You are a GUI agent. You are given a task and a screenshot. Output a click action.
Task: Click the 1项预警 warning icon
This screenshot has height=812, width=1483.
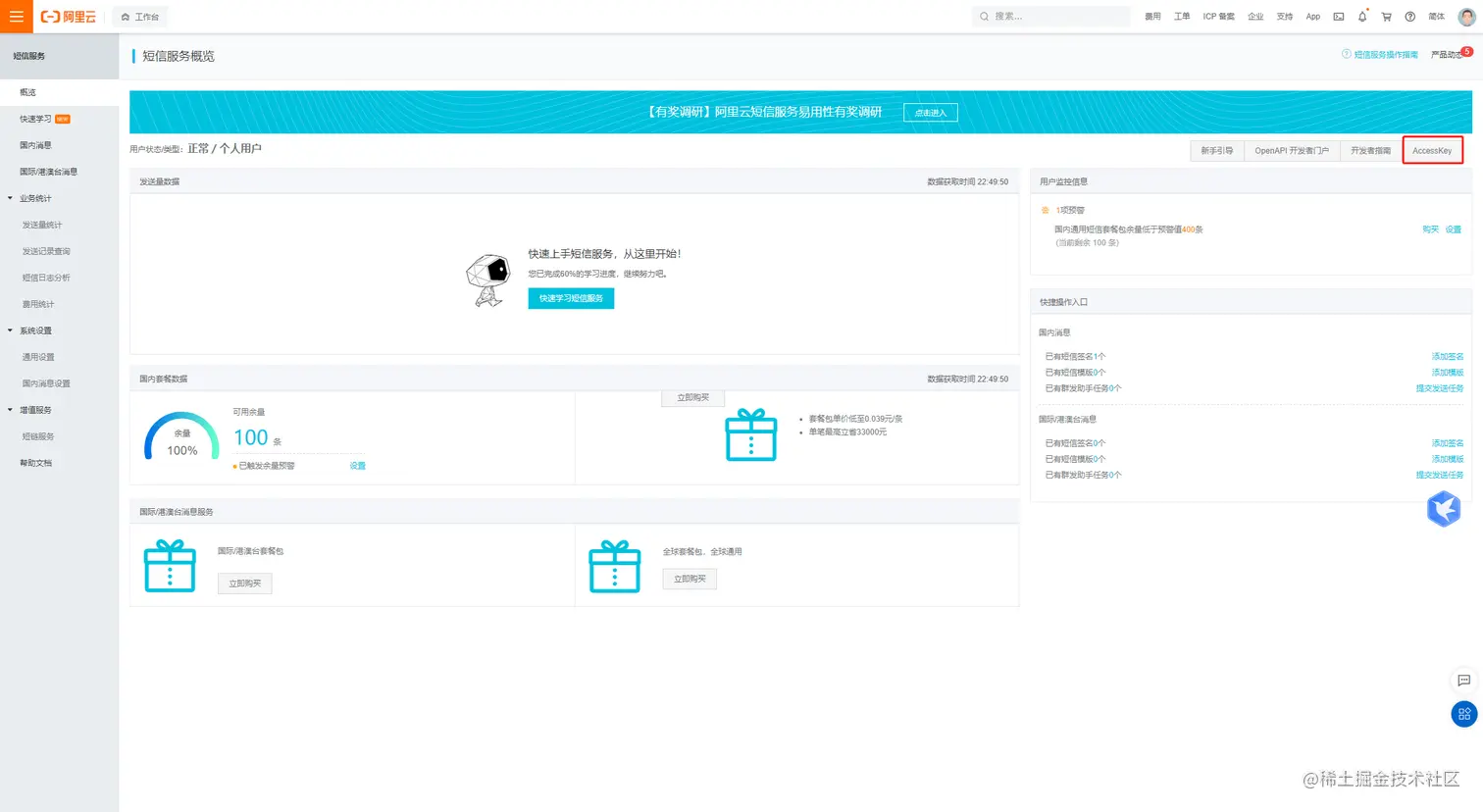[1045, 211]
